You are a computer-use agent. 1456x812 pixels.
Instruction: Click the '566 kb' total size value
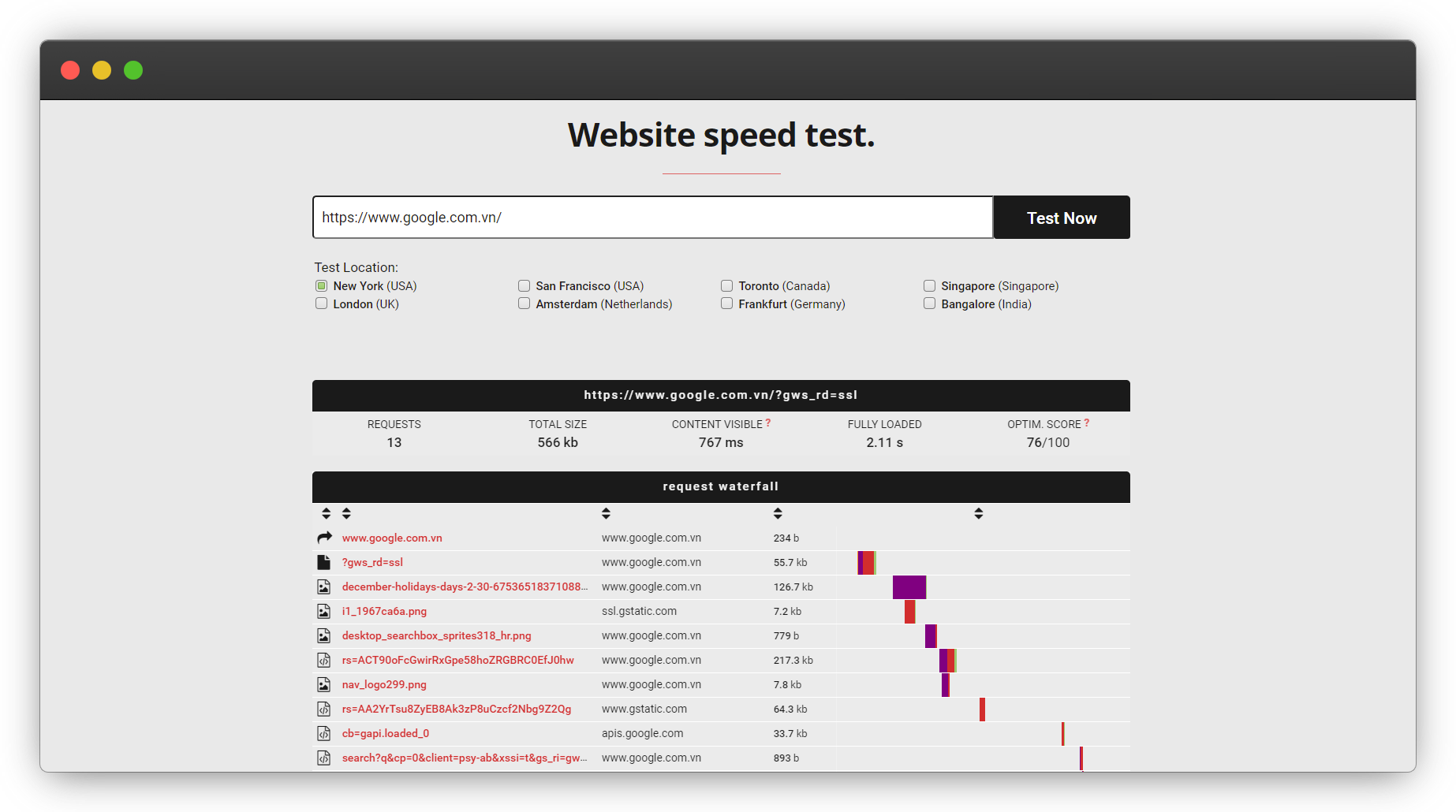click(558, 442)
